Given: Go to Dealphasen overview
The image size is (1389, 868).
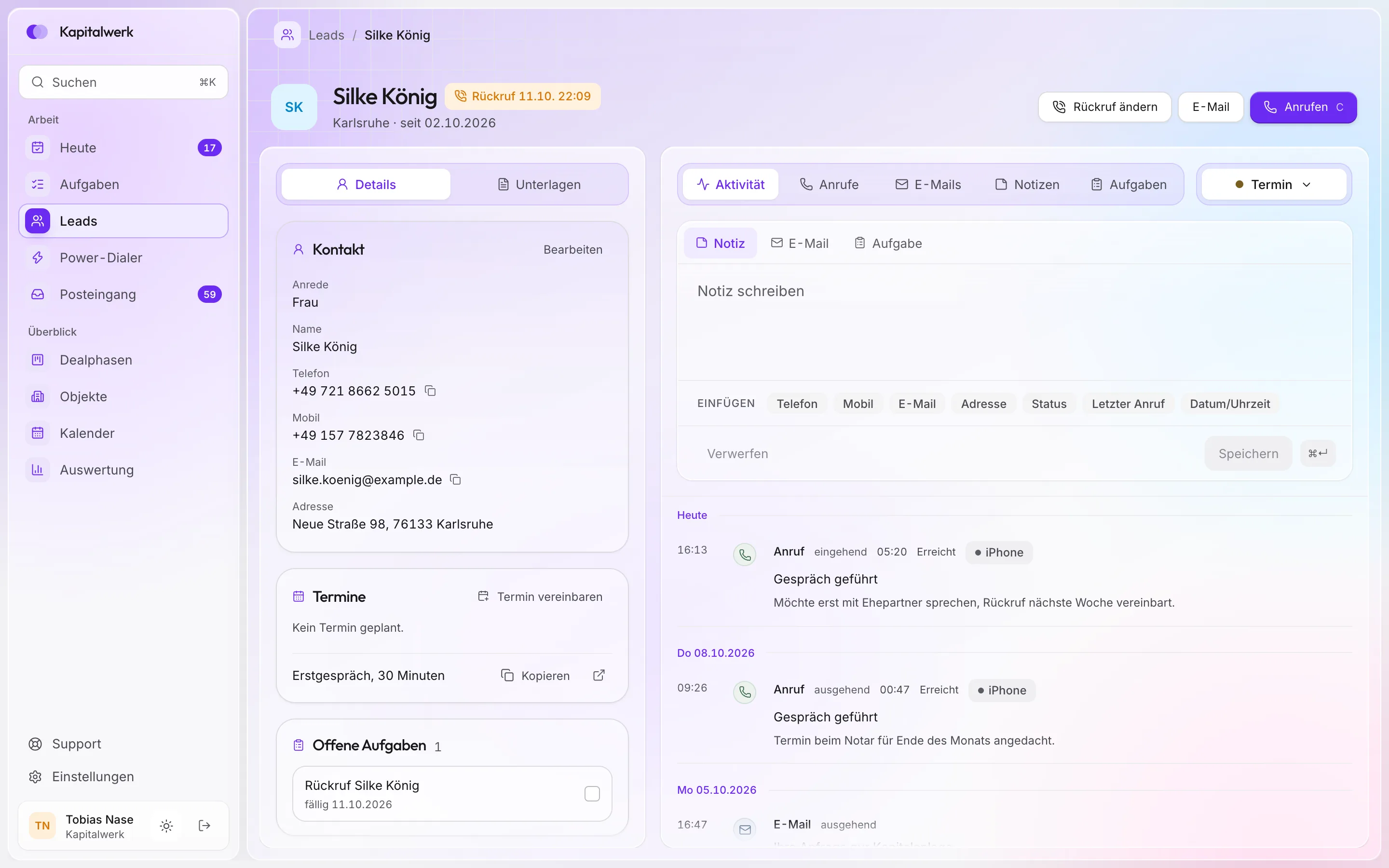Looking at the screenshot, I should [x=123, y=360].
